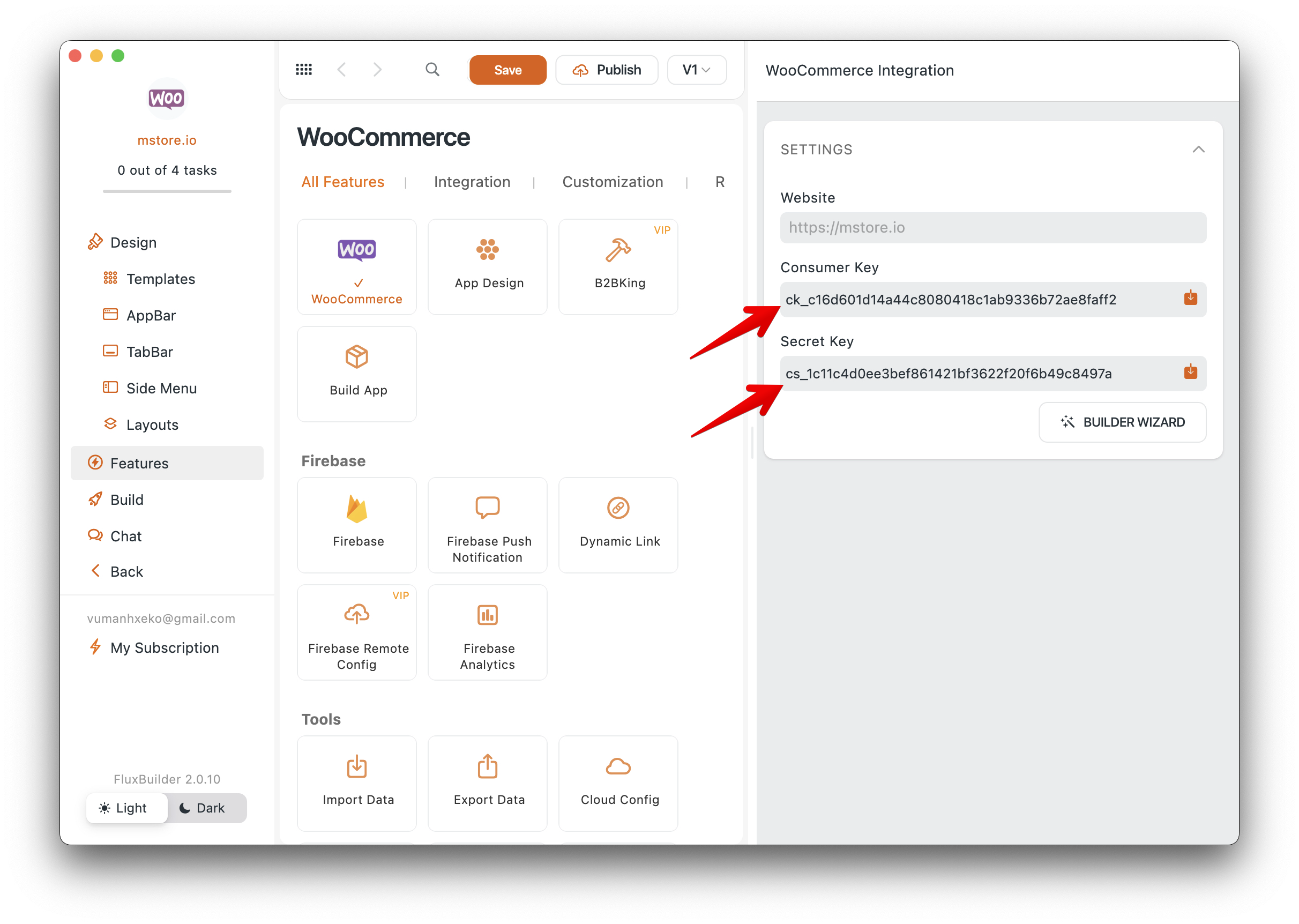Switch to Light theme

tap(123, 807)
